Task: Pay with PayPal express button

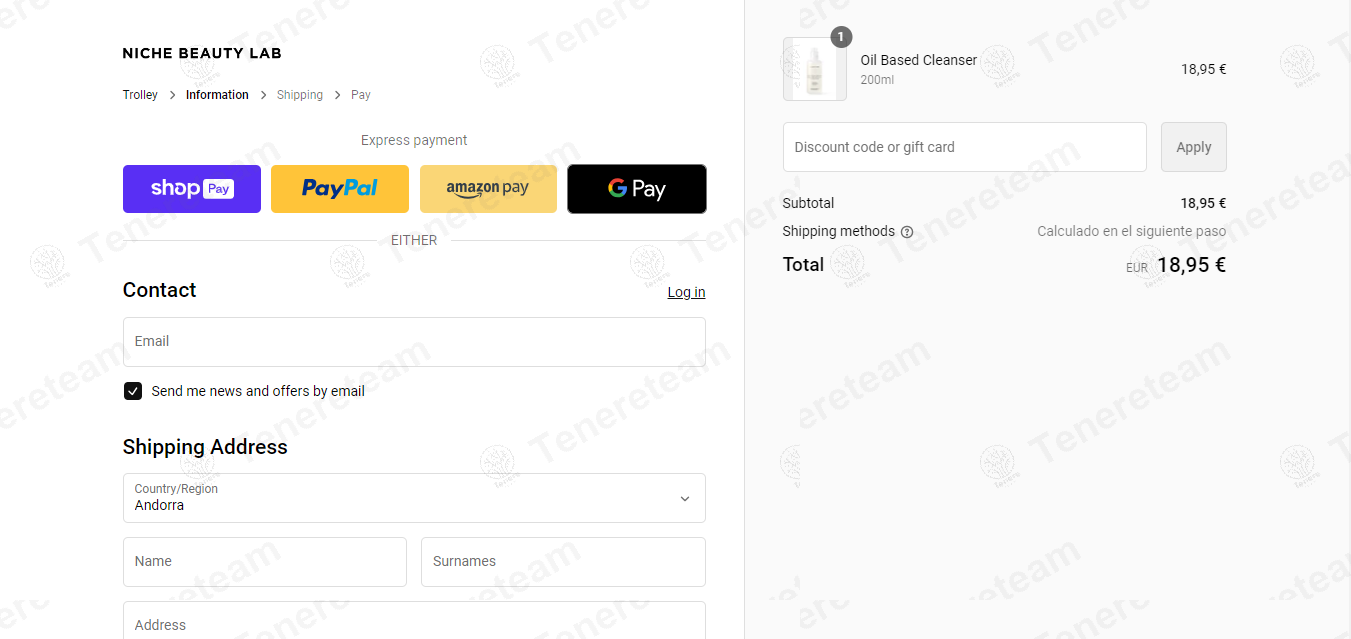Action: pos(340,189)
